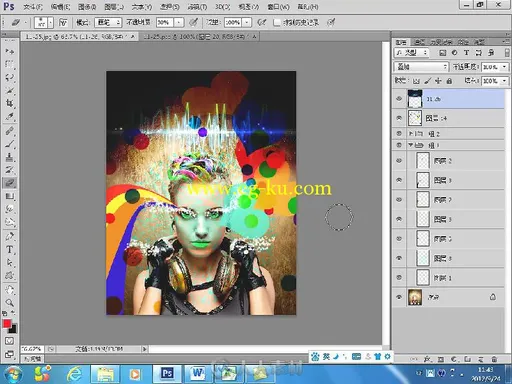Screen dimensions: 512x384
Task: Open the 窗口(W) menu
Action: (278, 7)
